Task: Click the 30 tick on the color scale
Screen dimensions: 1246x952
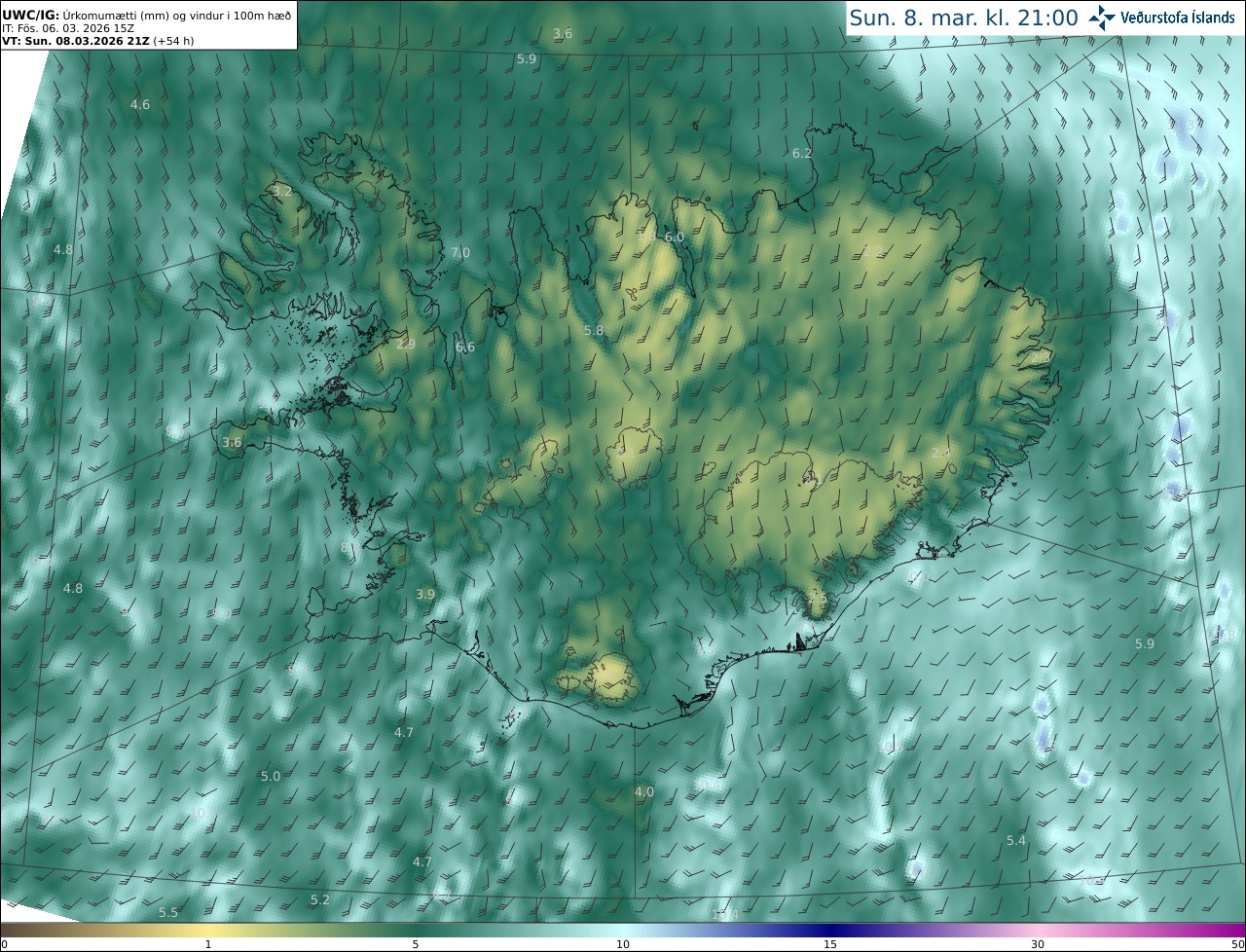Action: 1038,944
